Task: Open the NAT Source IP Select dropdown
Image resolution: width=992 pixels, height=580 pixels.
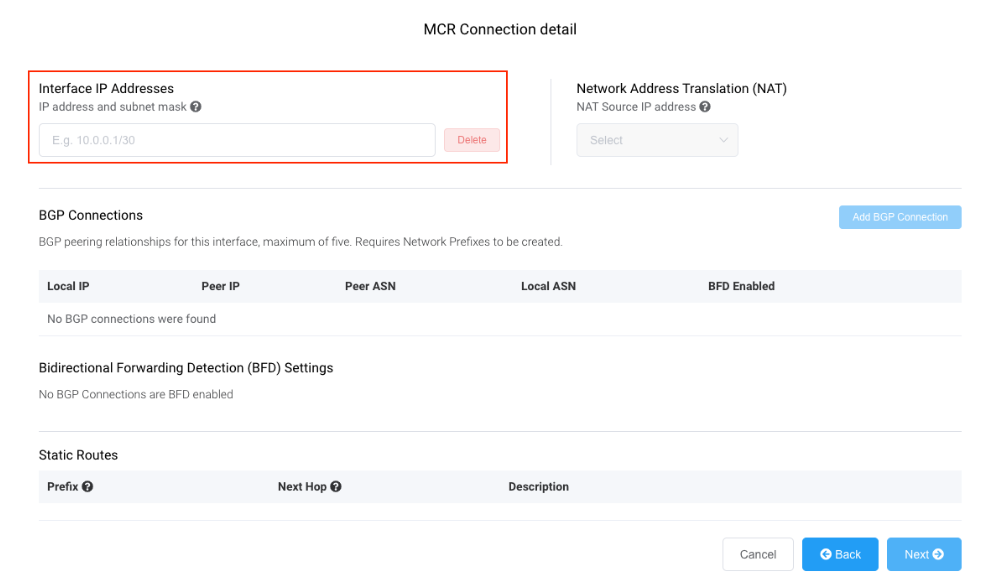Action: coord(657,140)
